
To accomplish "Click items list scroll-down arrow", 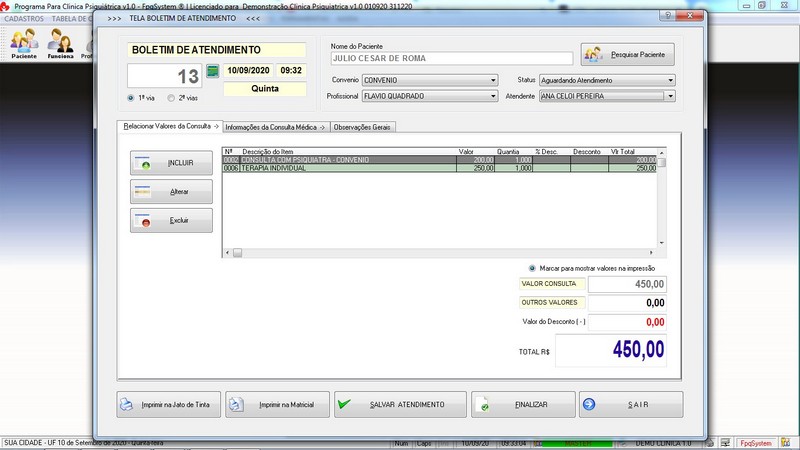I will point(662,243).
